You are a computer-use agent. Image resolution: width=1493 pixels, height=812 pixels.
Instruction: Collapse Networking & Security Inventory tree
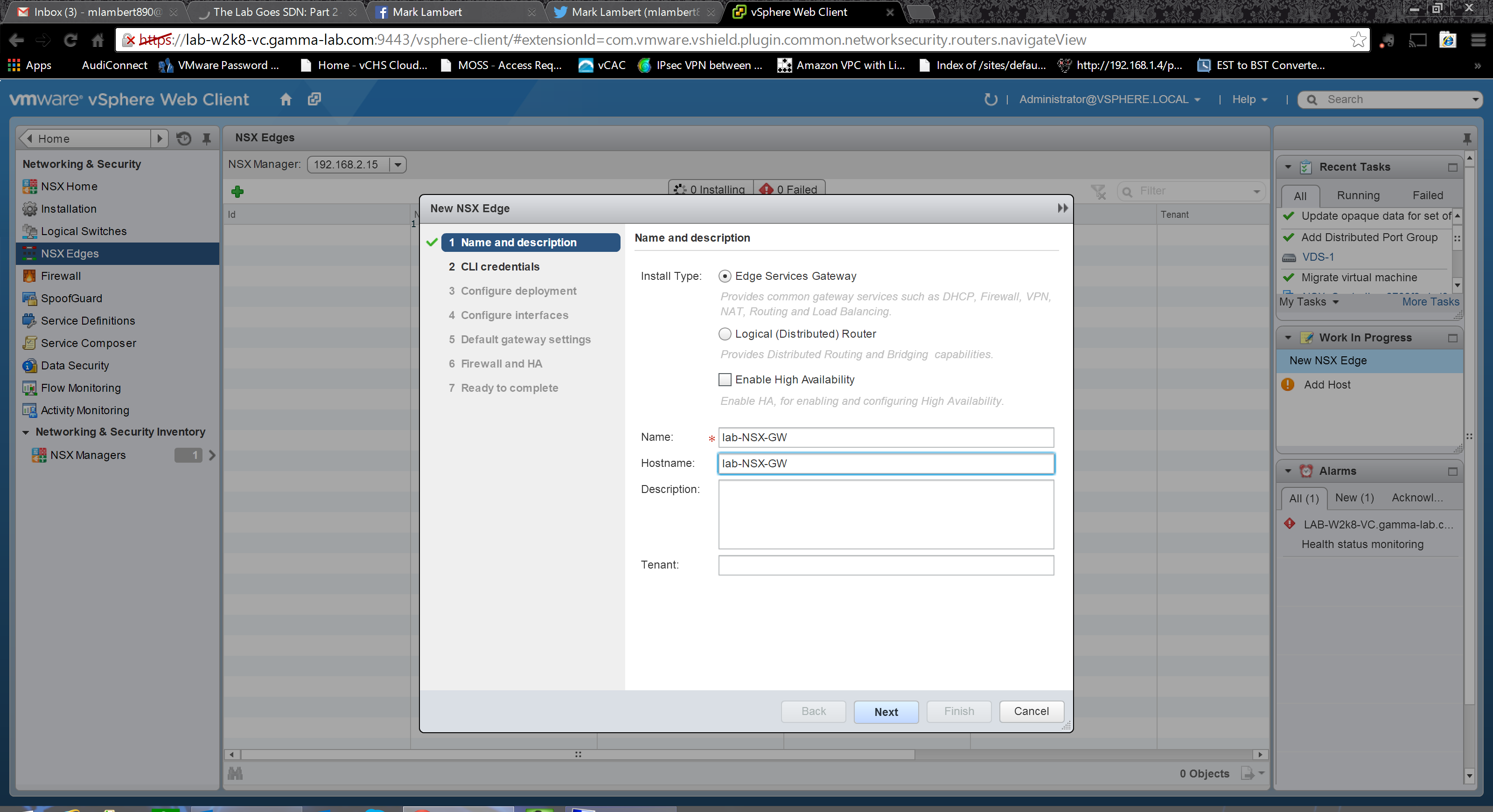click(x=26, y=433)
